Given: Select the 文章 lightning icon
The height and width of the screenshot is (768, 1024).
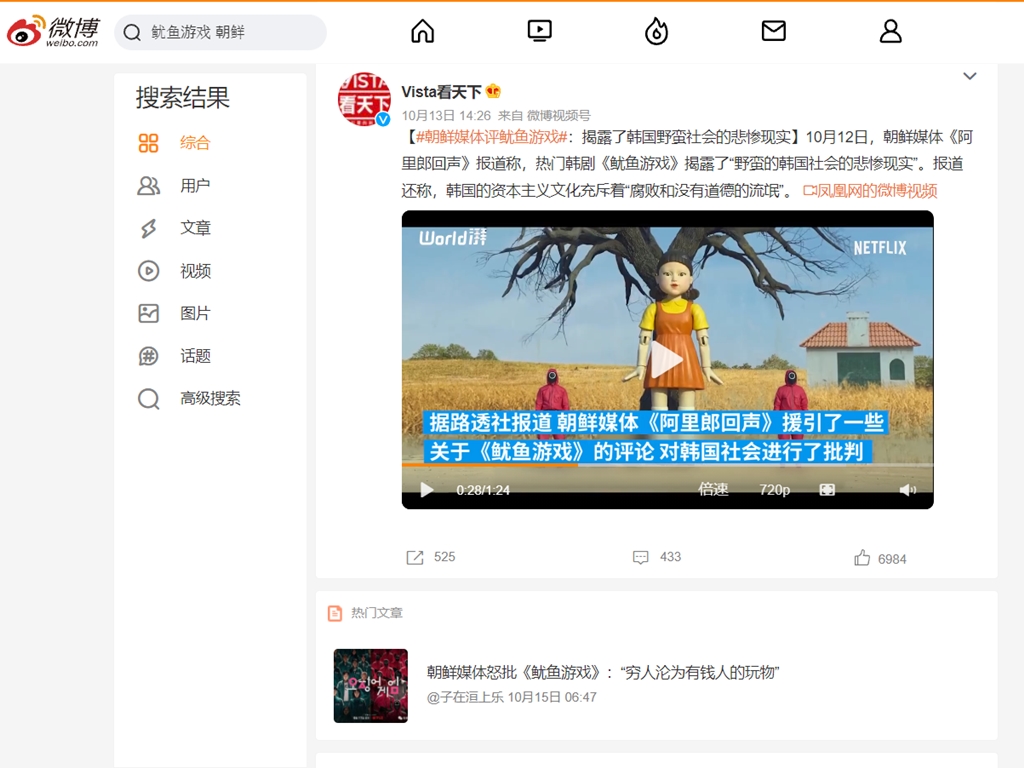Looking at the screenshot, I should [x=148, y=228].
